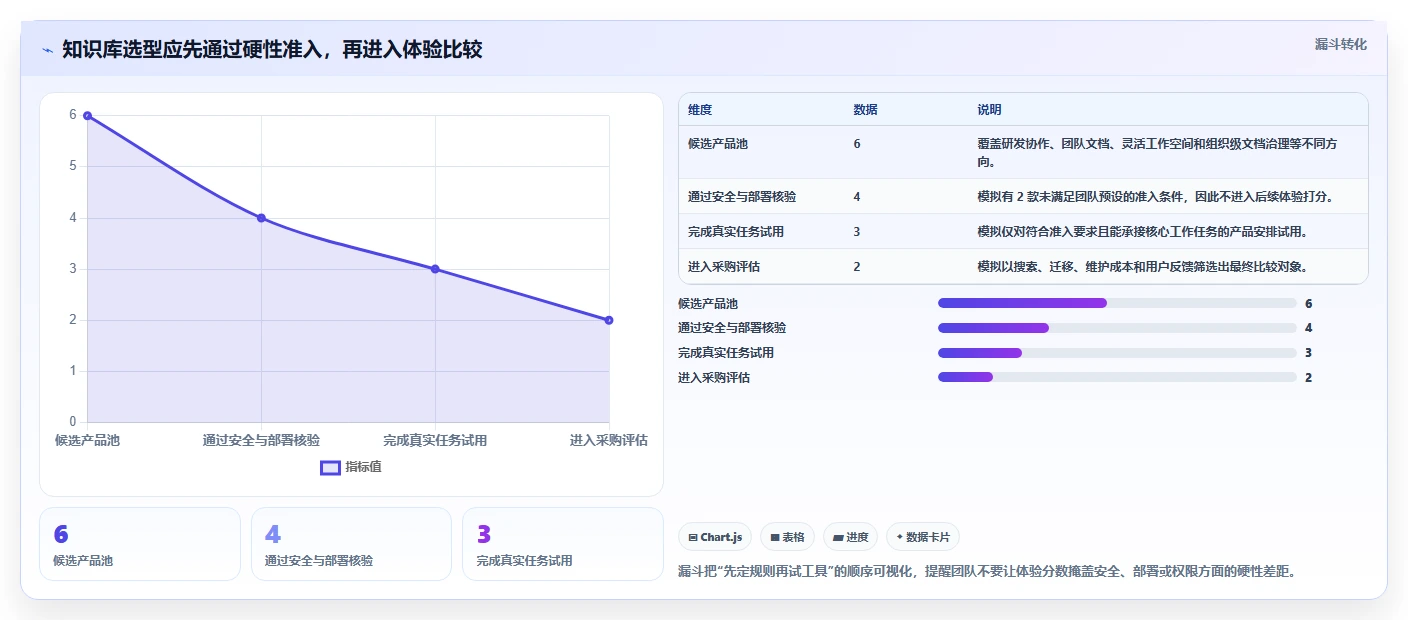Screen dimensions: 1408x620
Task: Select the 通过安全与部署核验 table row cell
Action: pyautogui.click(x=742, y=196)
